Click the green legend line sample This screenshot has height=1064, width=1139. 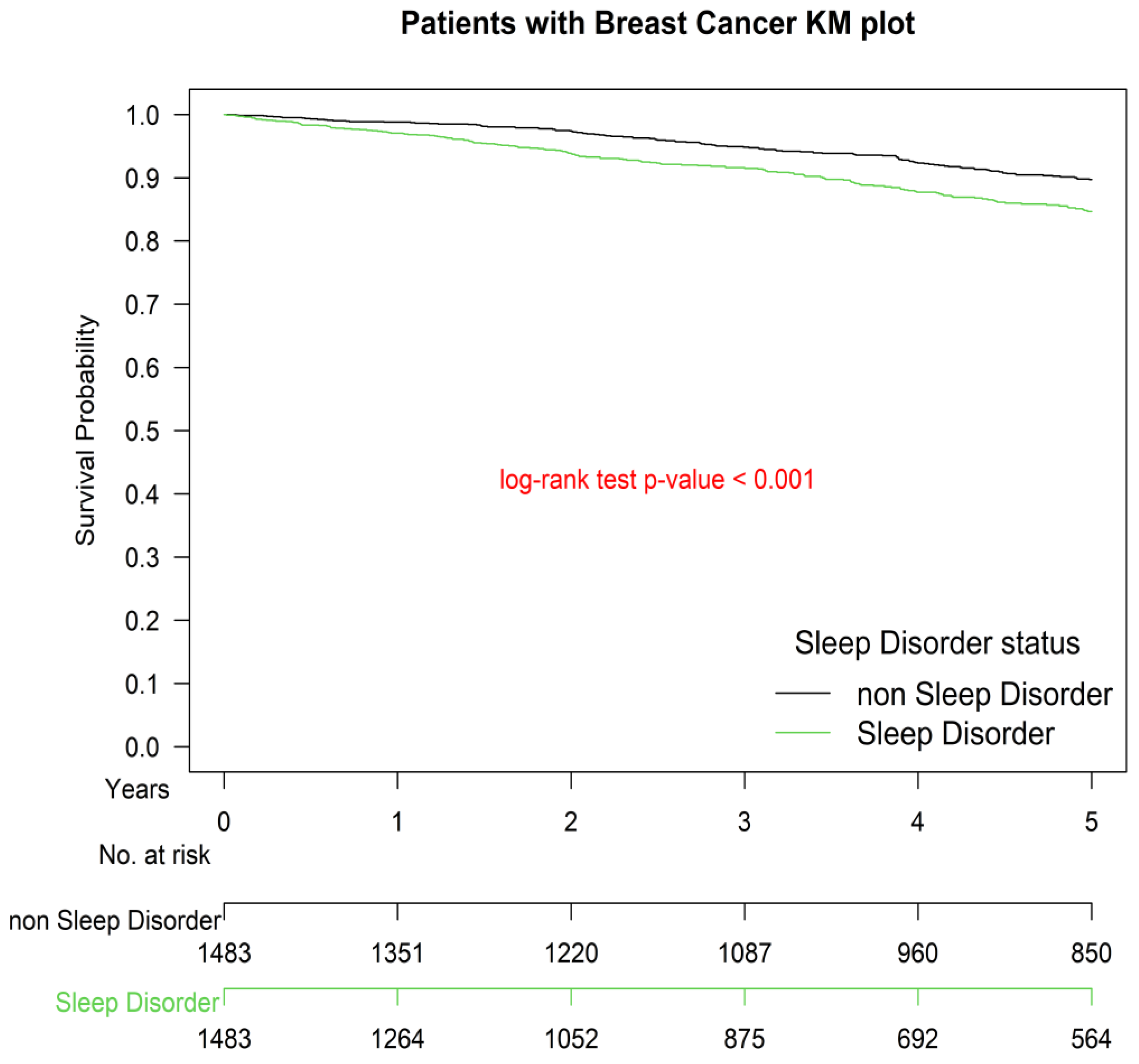coord(802,732)
